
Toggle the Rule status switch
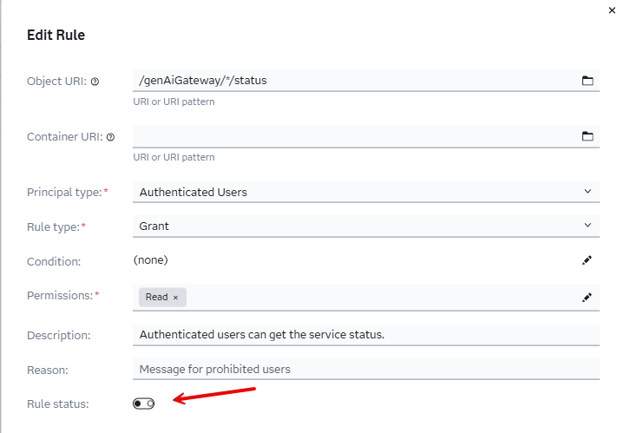pyautogui.click(x=144, y=404)
